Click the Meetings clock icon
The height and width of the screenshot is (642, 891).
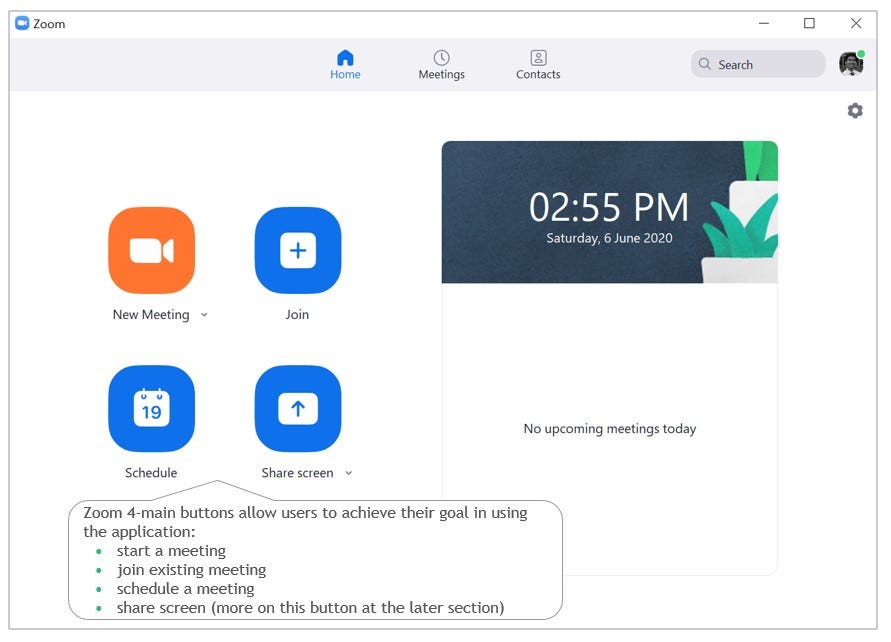[441, 56]
